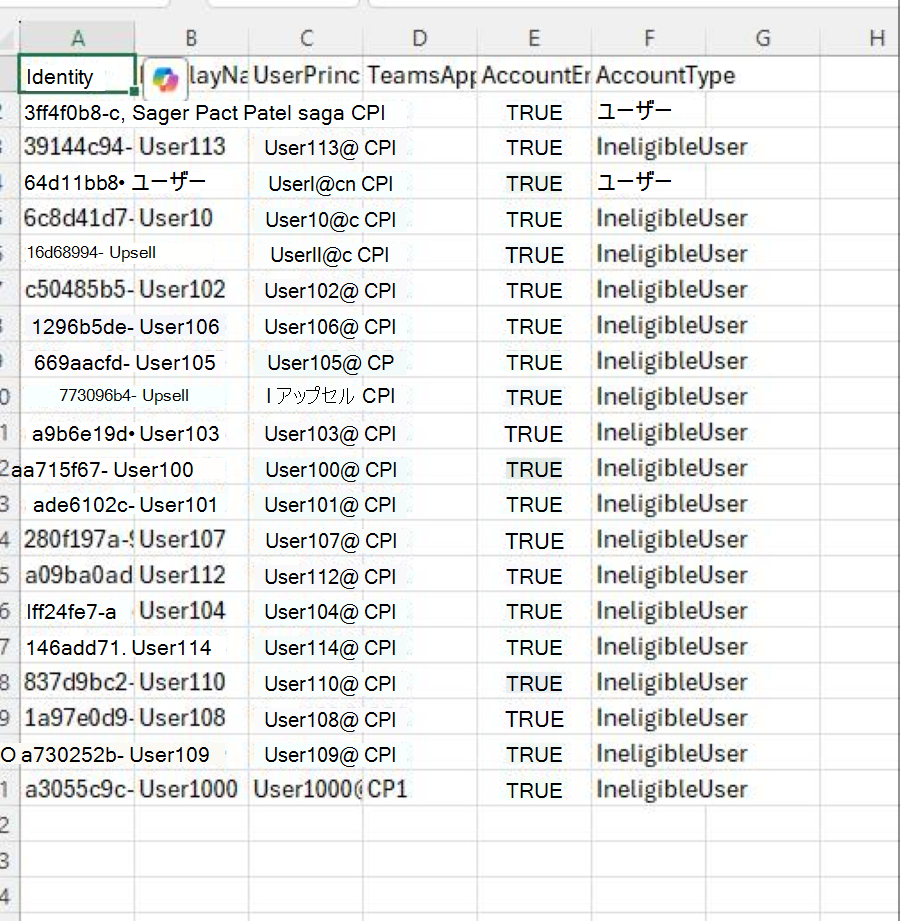Click the TeamsApp header cell
900x921 pixels.
420,75
